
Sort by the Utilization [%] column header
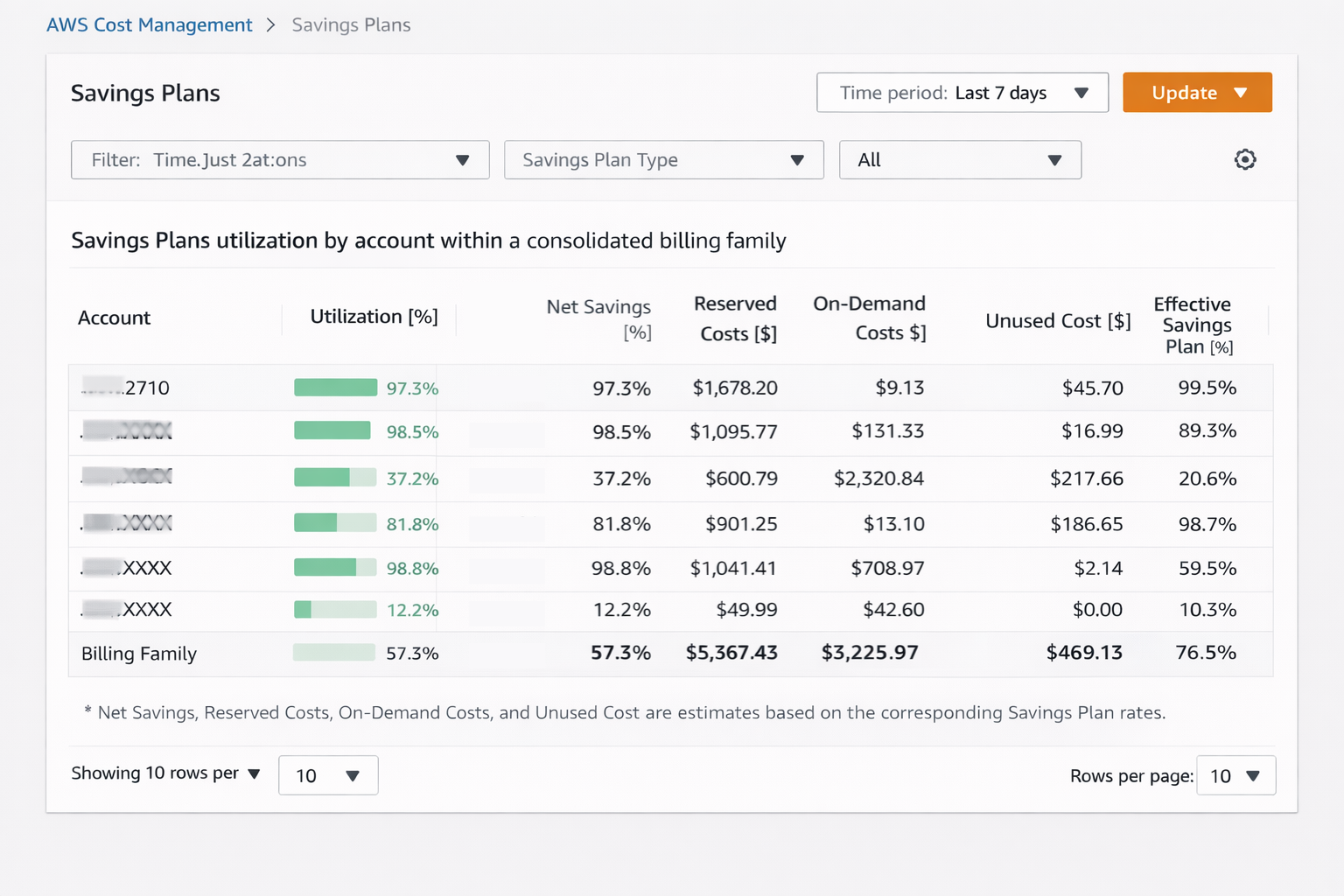click(374, 317)
